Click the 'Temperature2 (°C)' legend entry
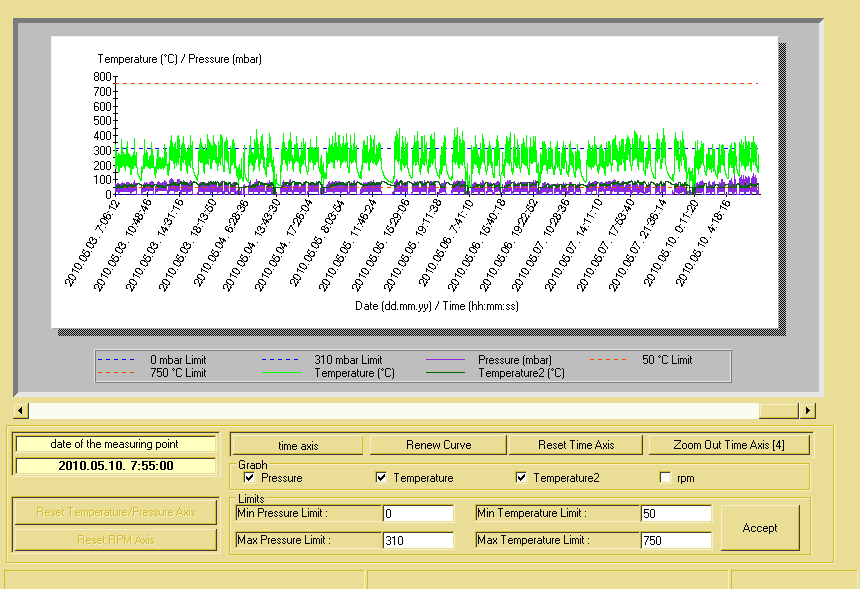Viewport: 860px width, 589px height. click(x=521, y=373)
